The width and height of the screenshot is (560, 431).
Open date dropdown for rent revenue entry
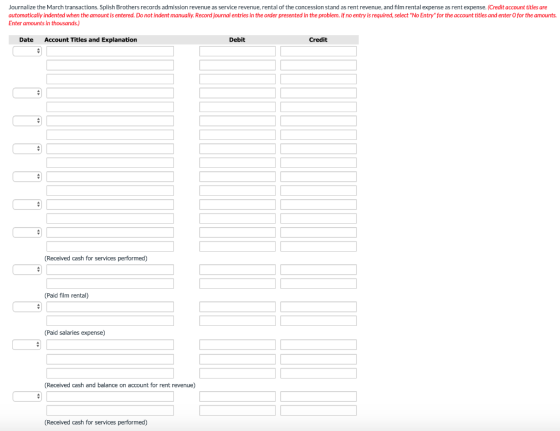(x=27, y=345)
